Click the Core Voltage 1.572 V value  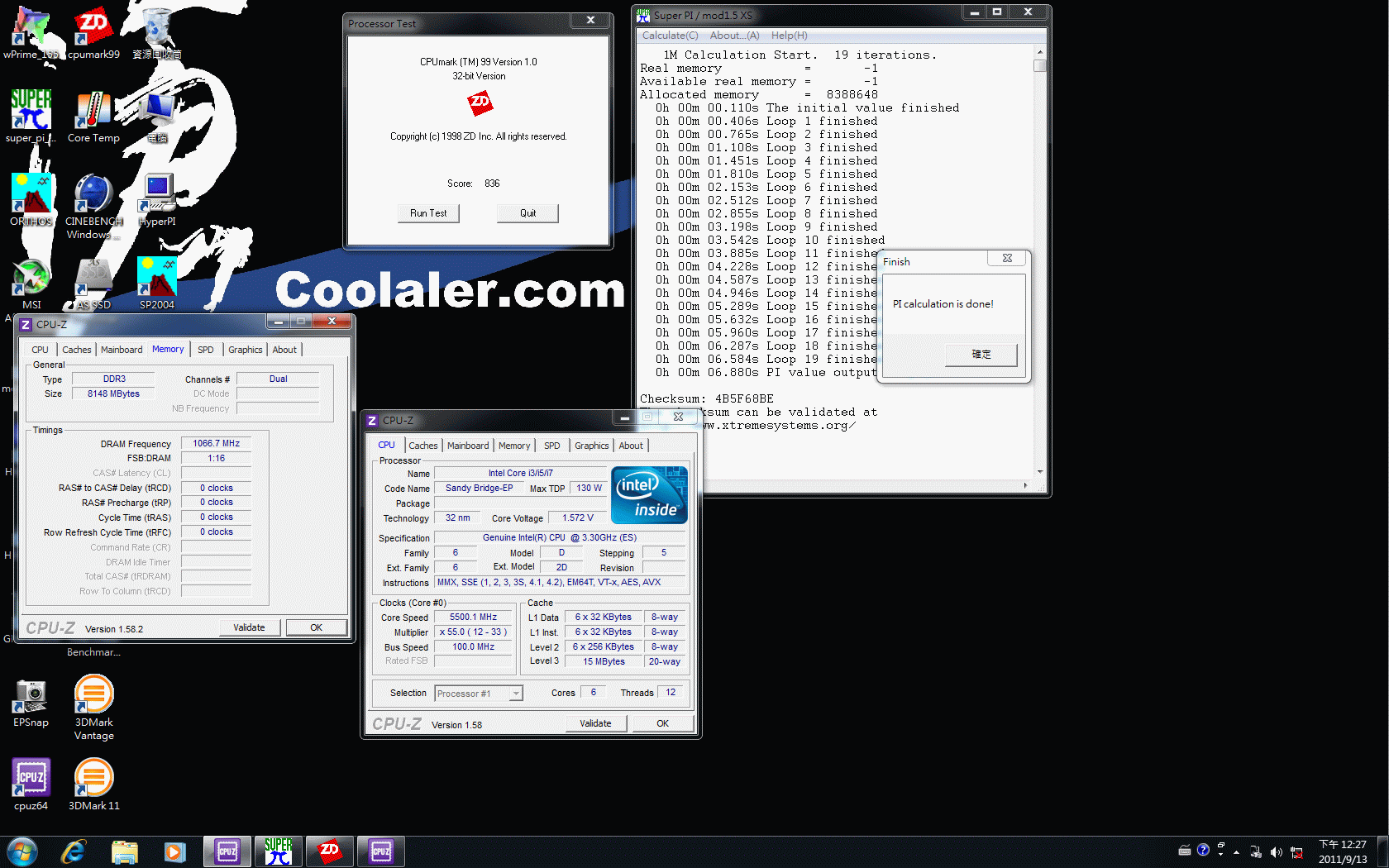tap(578, 517)
